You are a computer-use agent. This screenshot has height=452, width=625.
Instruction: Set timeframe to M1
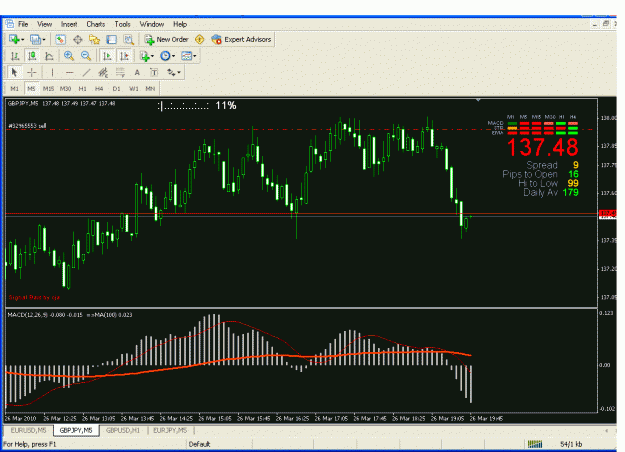(x=15, y=88)
